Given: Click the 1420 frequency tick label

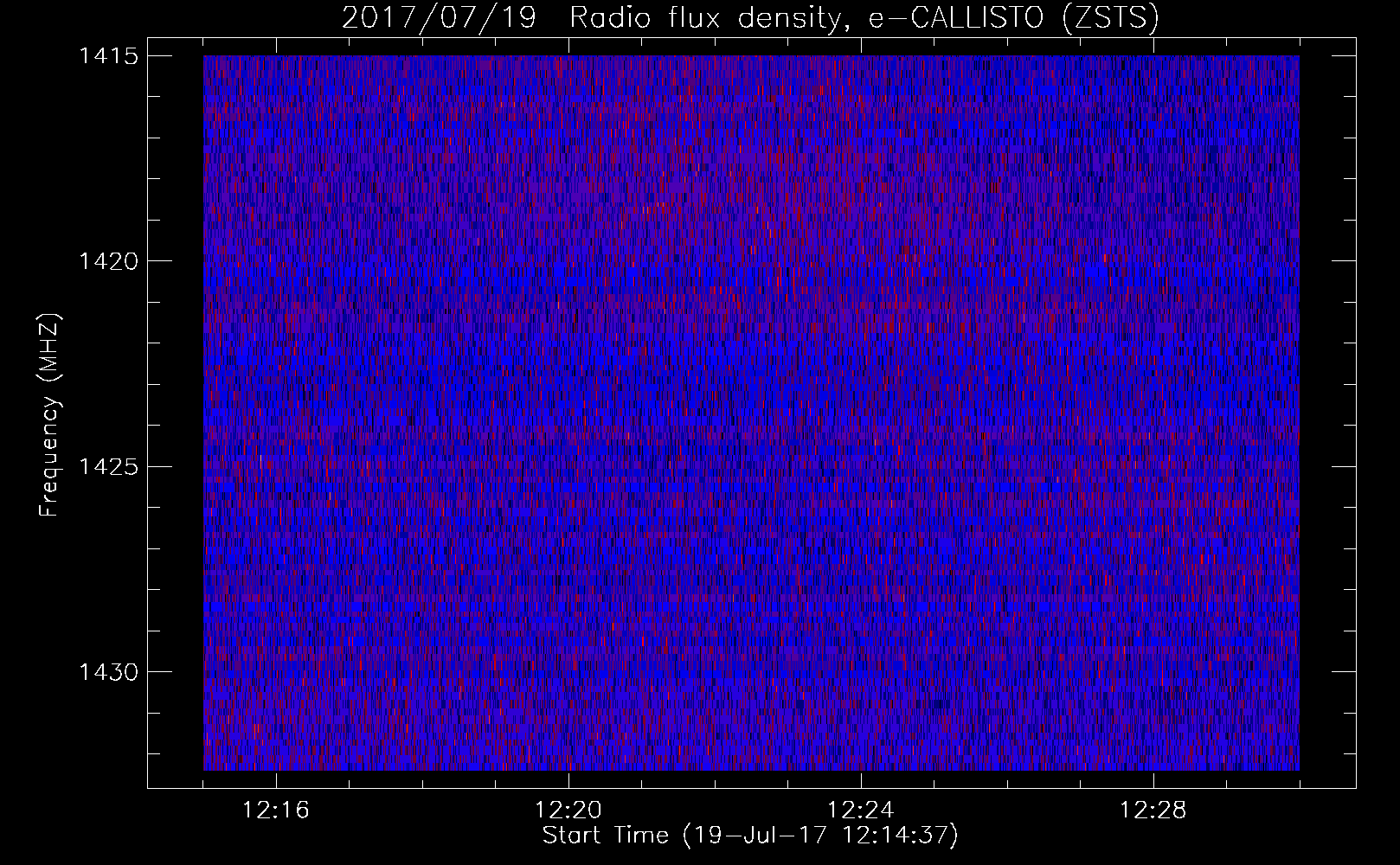Looking at the screenshot, I should click(x=107, y=261).
